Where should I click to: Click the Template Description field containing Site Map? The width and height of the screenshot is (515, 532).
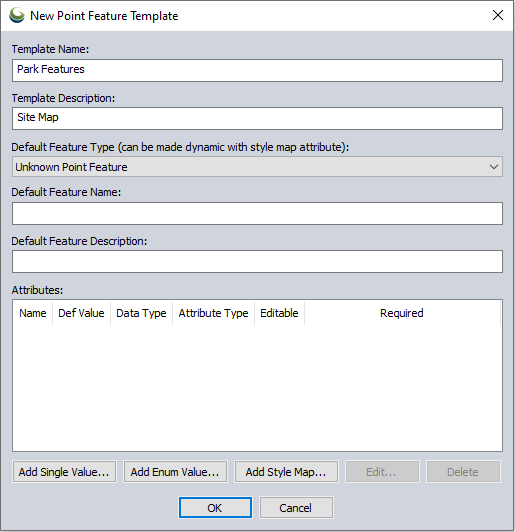(257, 118)
